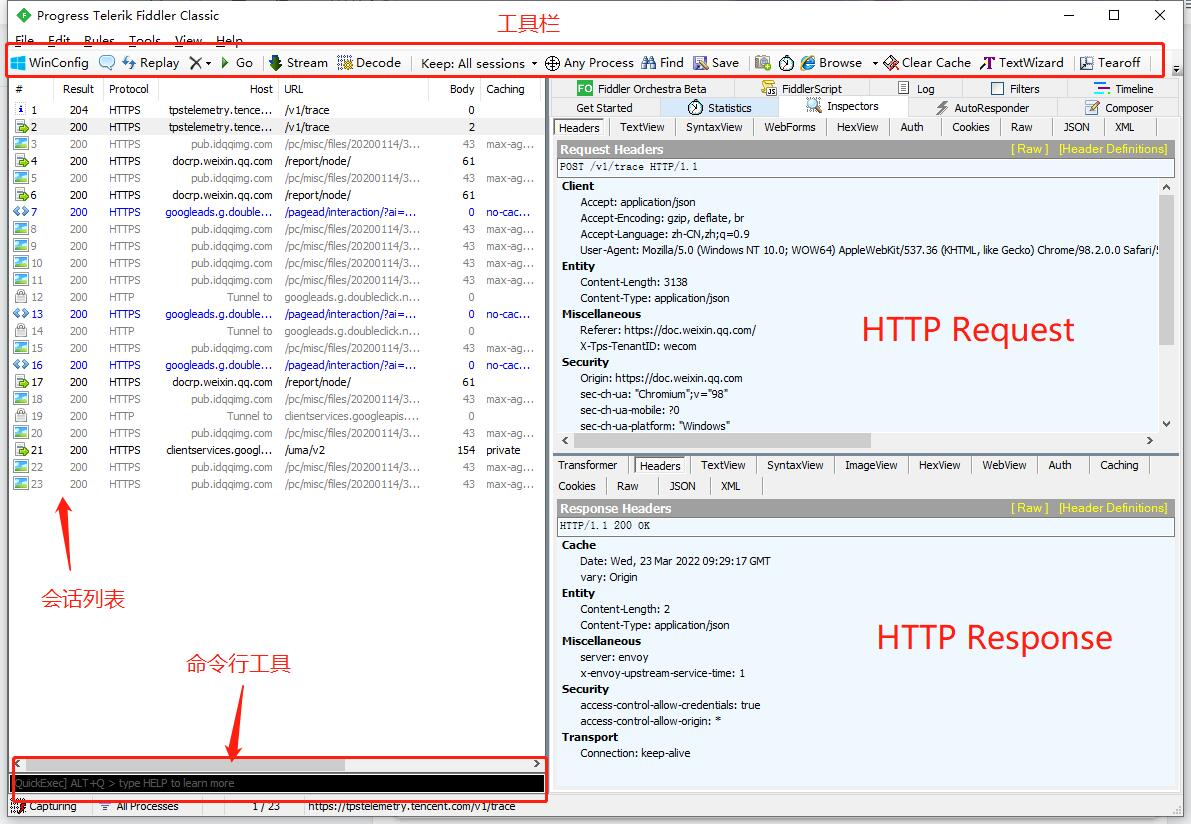Switch to FiddlerScript tab
This screenshot has width=1191, height=824.
[801, 89]
